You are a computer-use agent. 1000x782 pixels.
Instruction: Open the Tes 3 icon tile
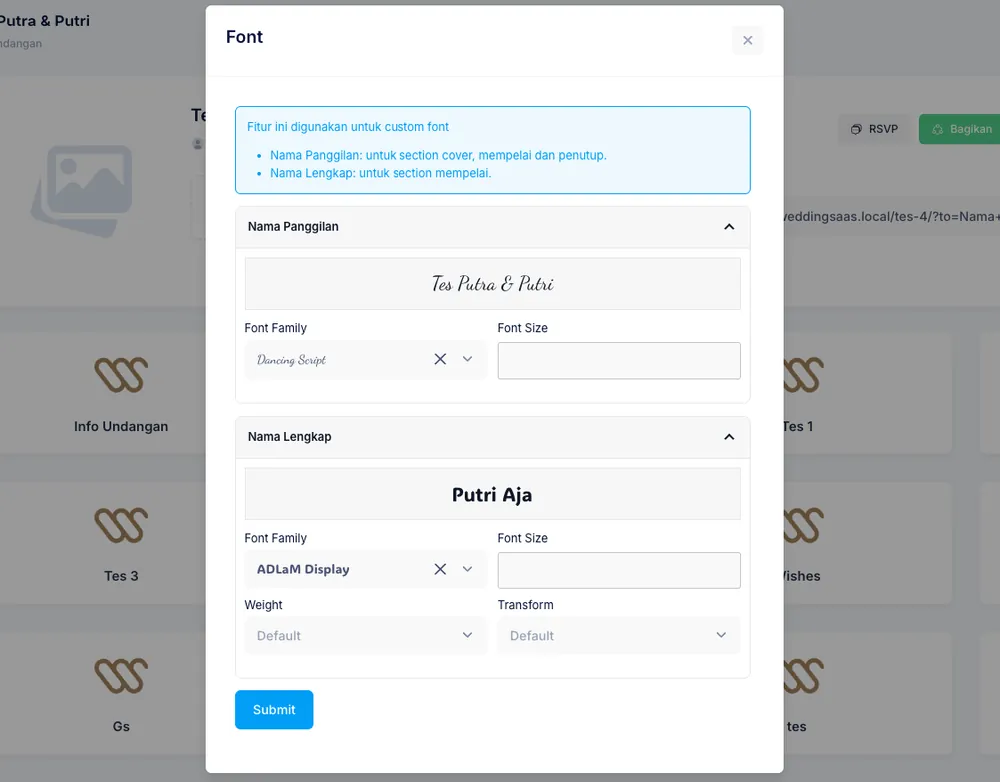click(121, 543)
